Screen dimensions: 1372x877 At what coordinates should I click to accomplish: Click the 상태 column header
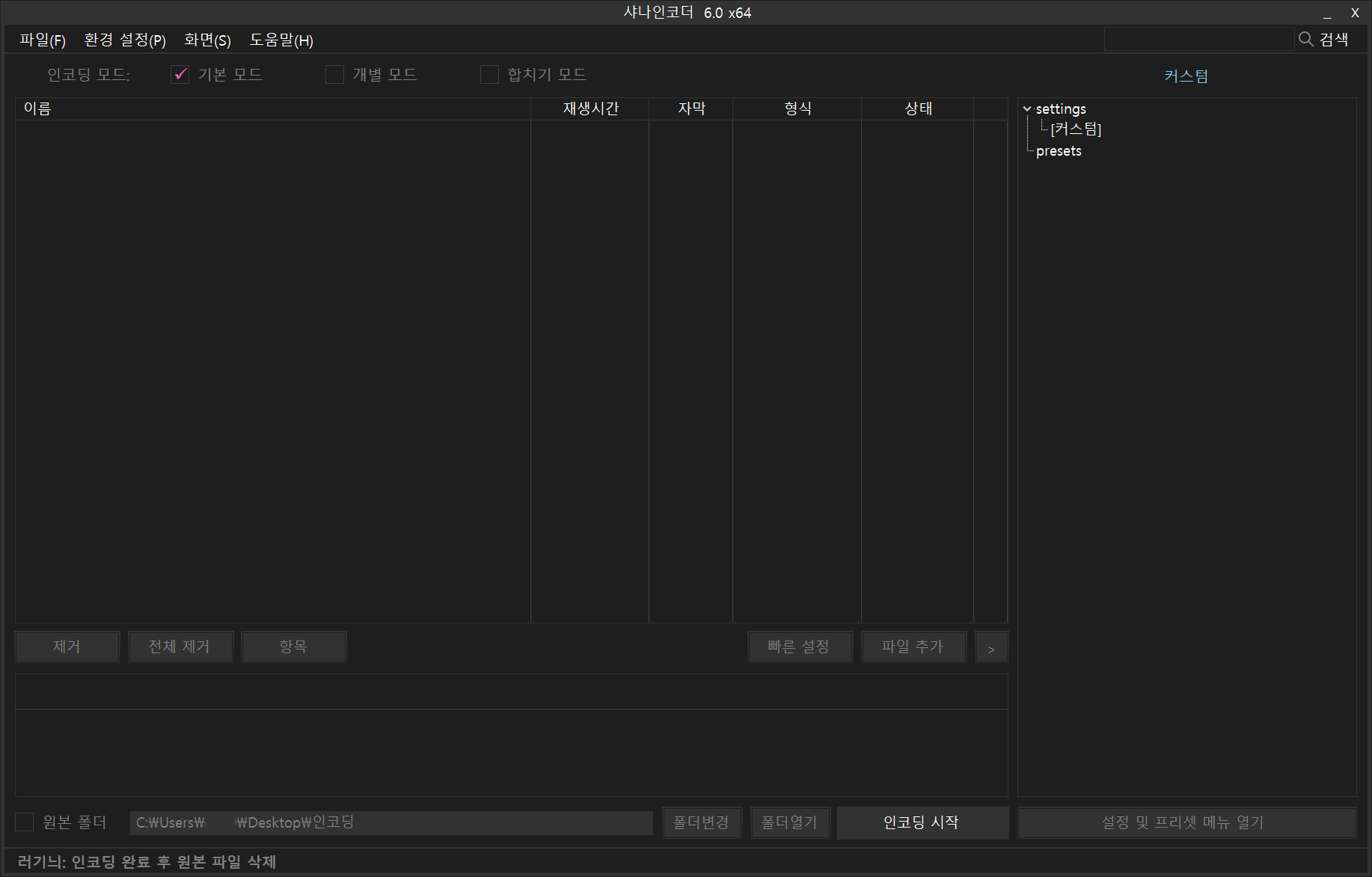coord(918,109)
